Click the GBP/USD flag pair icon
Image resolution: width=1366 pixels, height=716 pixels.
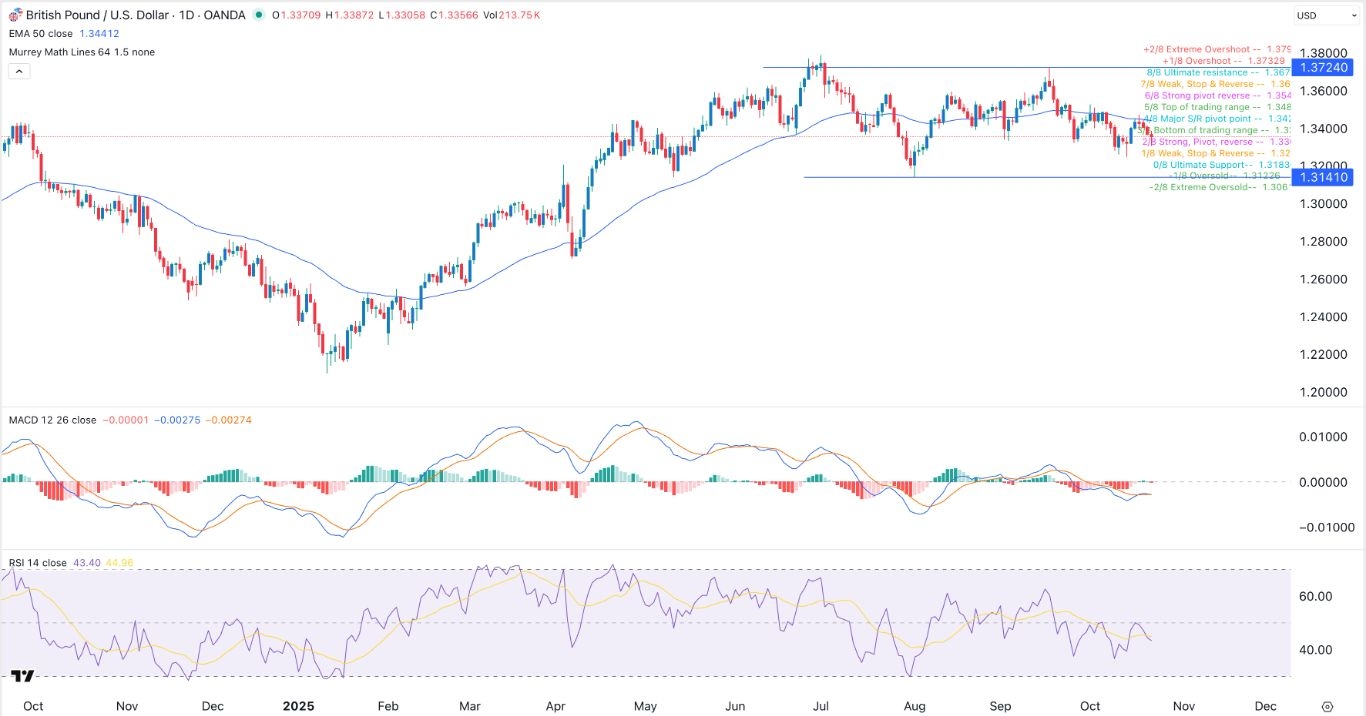click(x=14, y=15)
